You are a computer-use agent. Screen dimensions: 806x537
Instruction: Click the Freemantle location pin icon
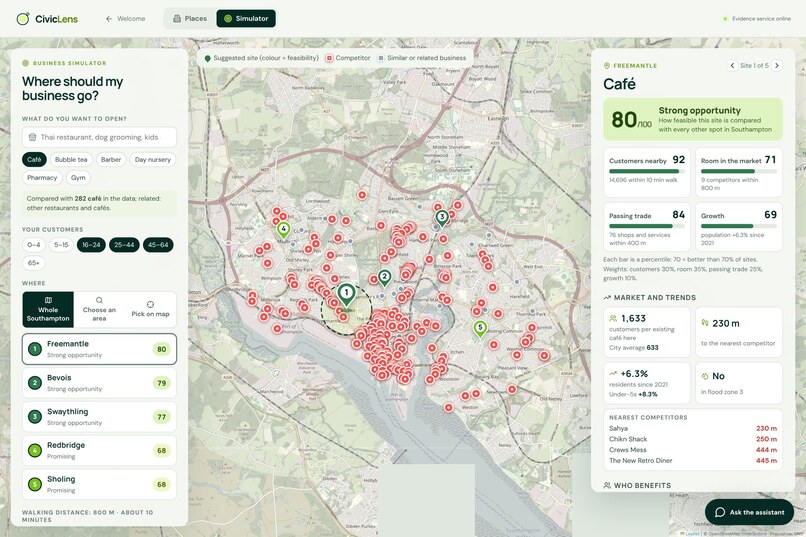[607, 66]
